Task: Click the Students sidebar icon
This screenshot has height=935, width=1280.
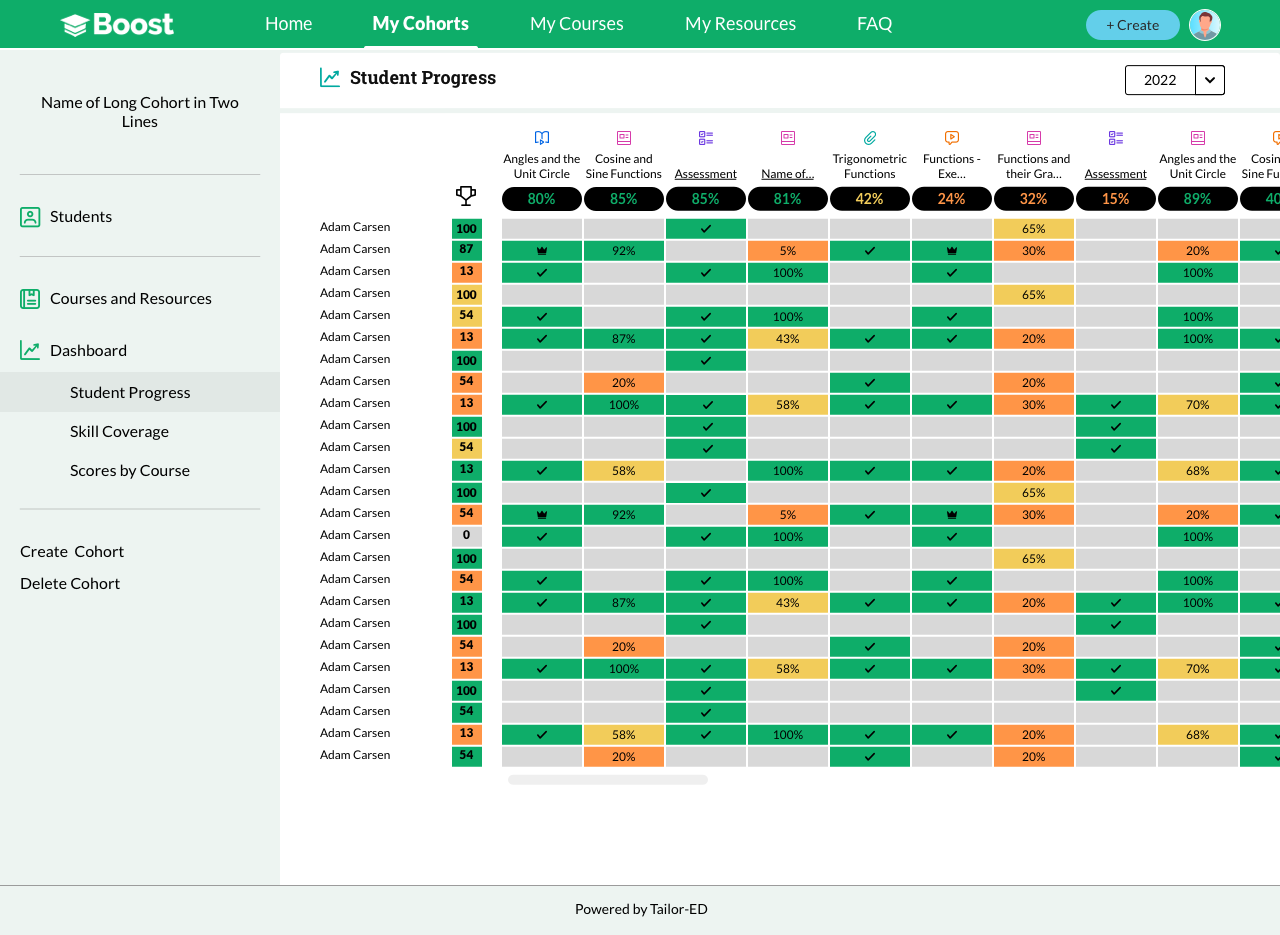Action: (x=30, y=217)
